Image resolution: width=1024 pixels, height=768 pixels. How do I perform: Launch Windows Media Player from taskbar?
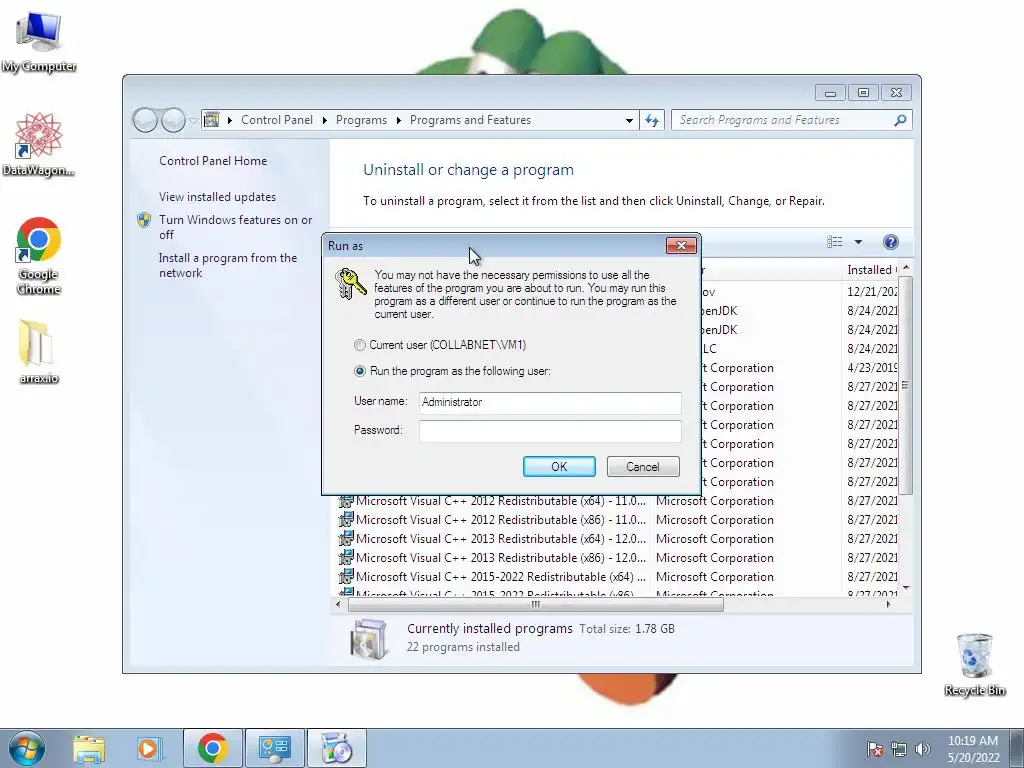click(148, 748)
